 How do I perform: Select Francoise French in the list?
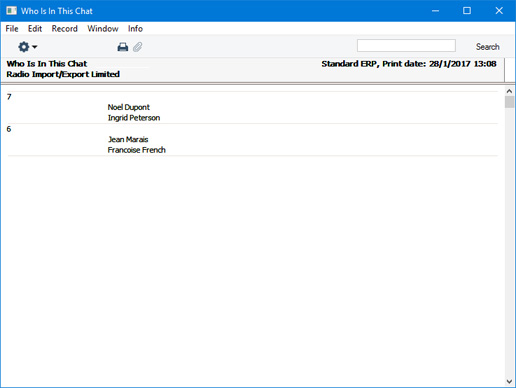[137, 150]
